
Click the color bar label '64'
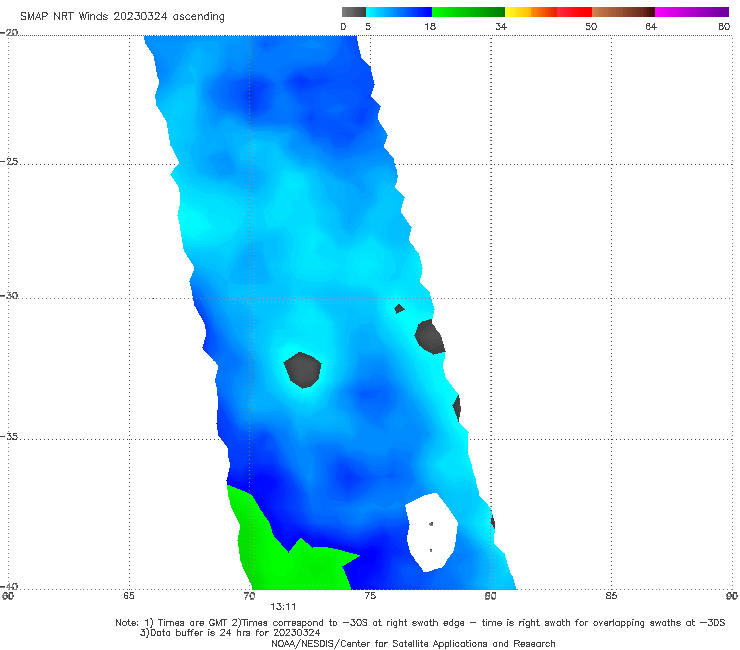click(x=651, y=26)
